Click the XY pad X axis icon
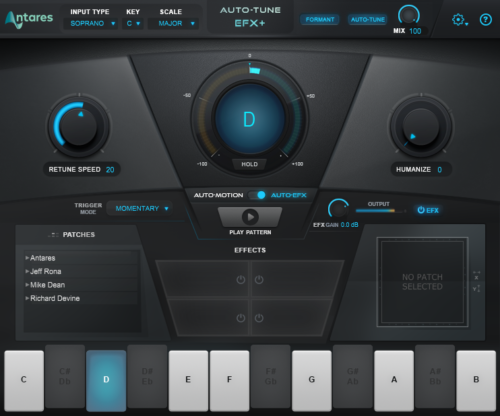The image size is (500, 416). click(x=476, y=275)
